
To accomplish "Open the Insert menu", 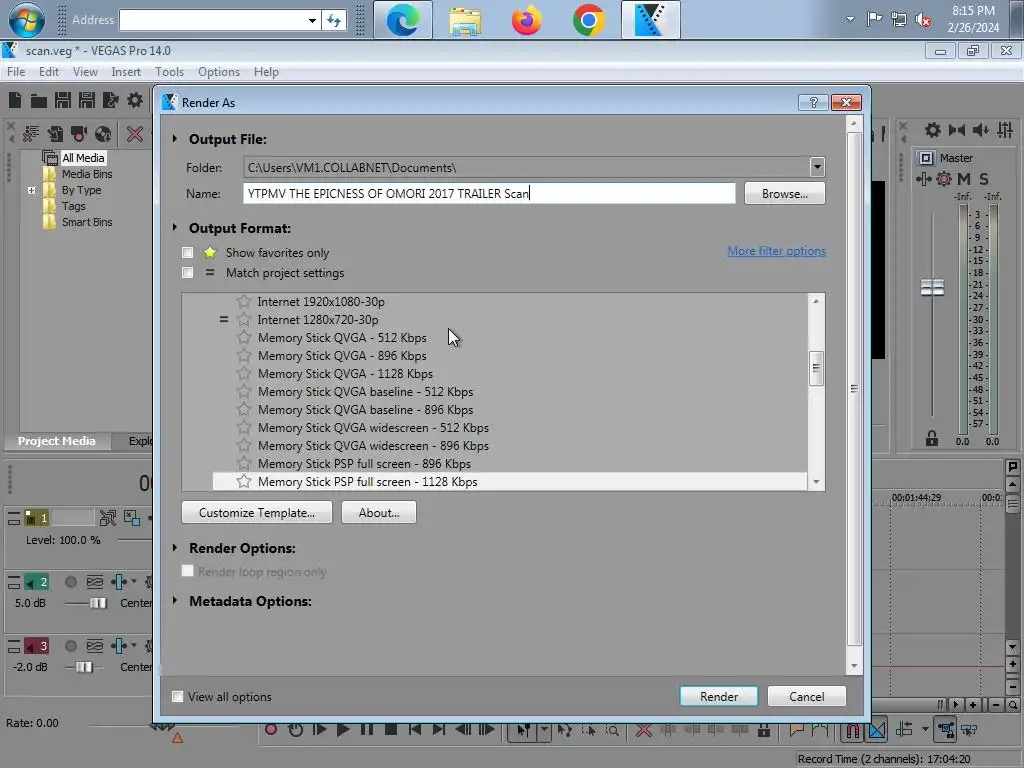I will [126, 72].
